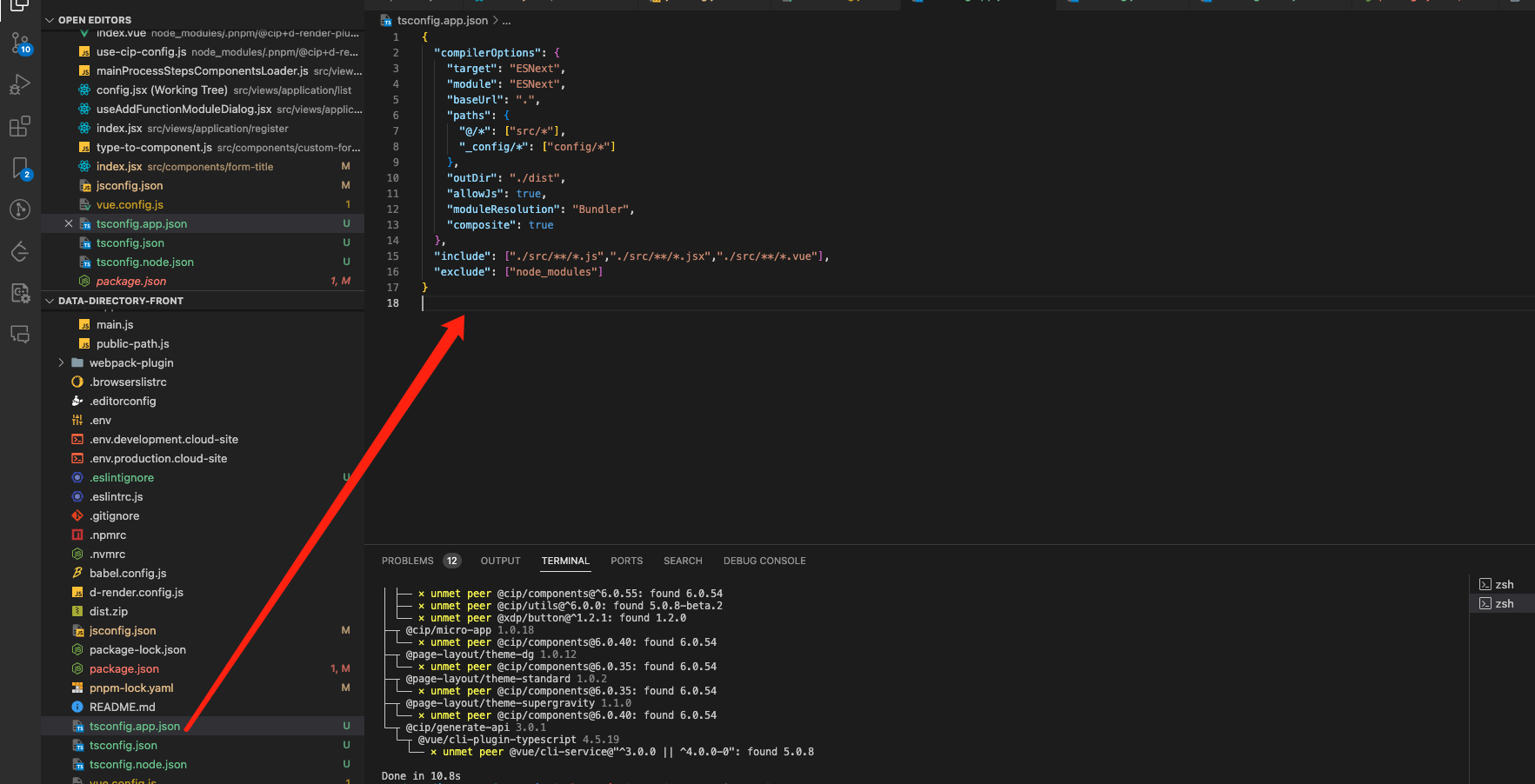Open mainProcessStepsComponentsLoader.js editor entry

click(203, 70)
